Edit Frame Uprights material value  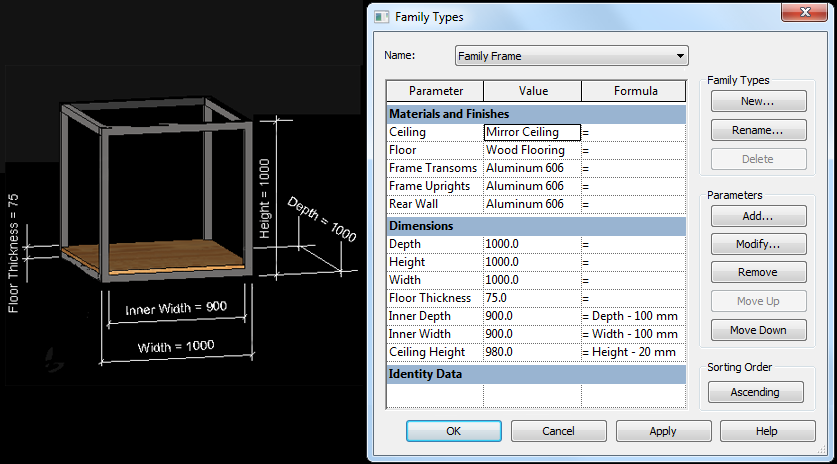532,186
